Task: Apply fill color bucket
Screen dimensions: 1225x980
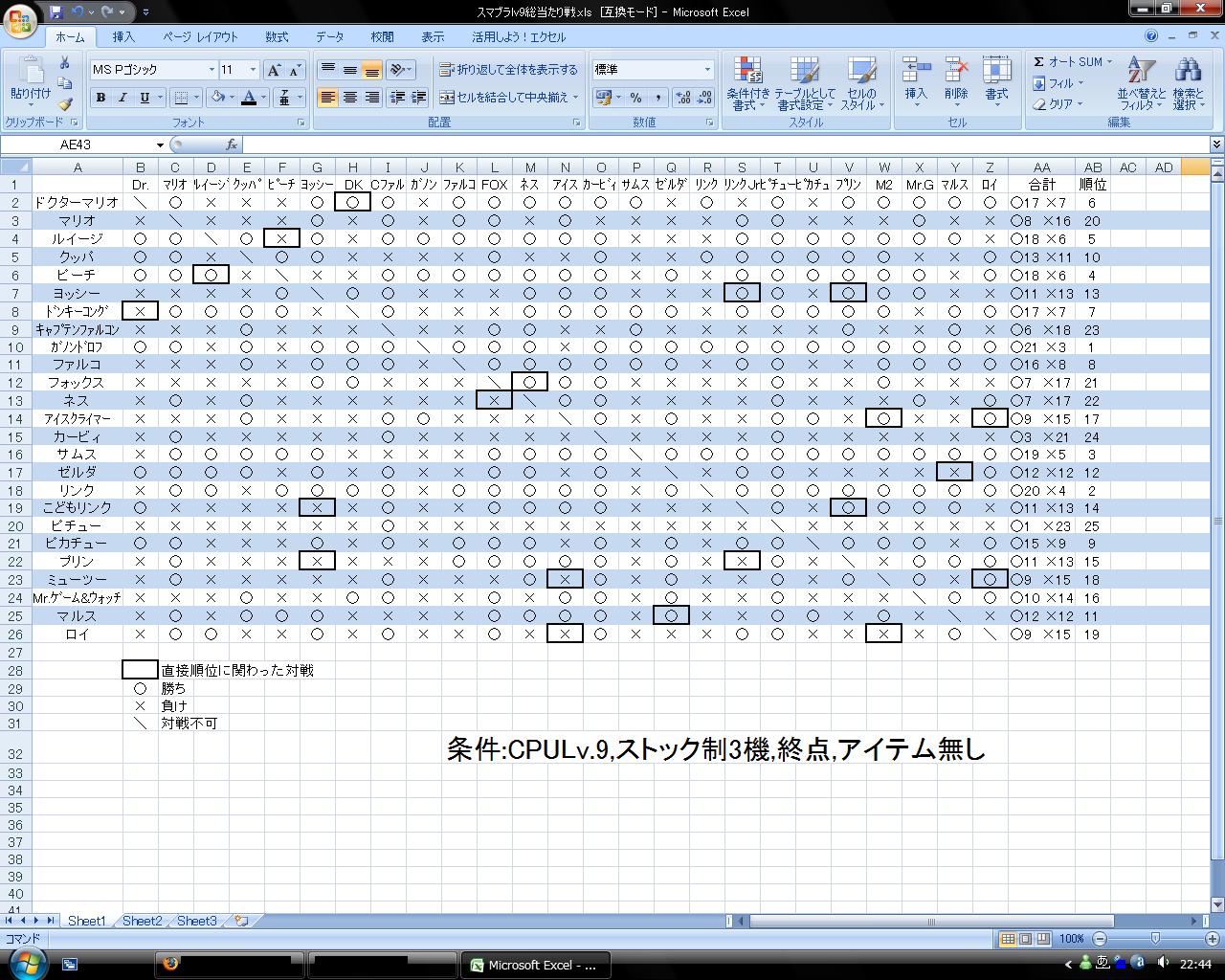Action: click(x=218, y=98)
